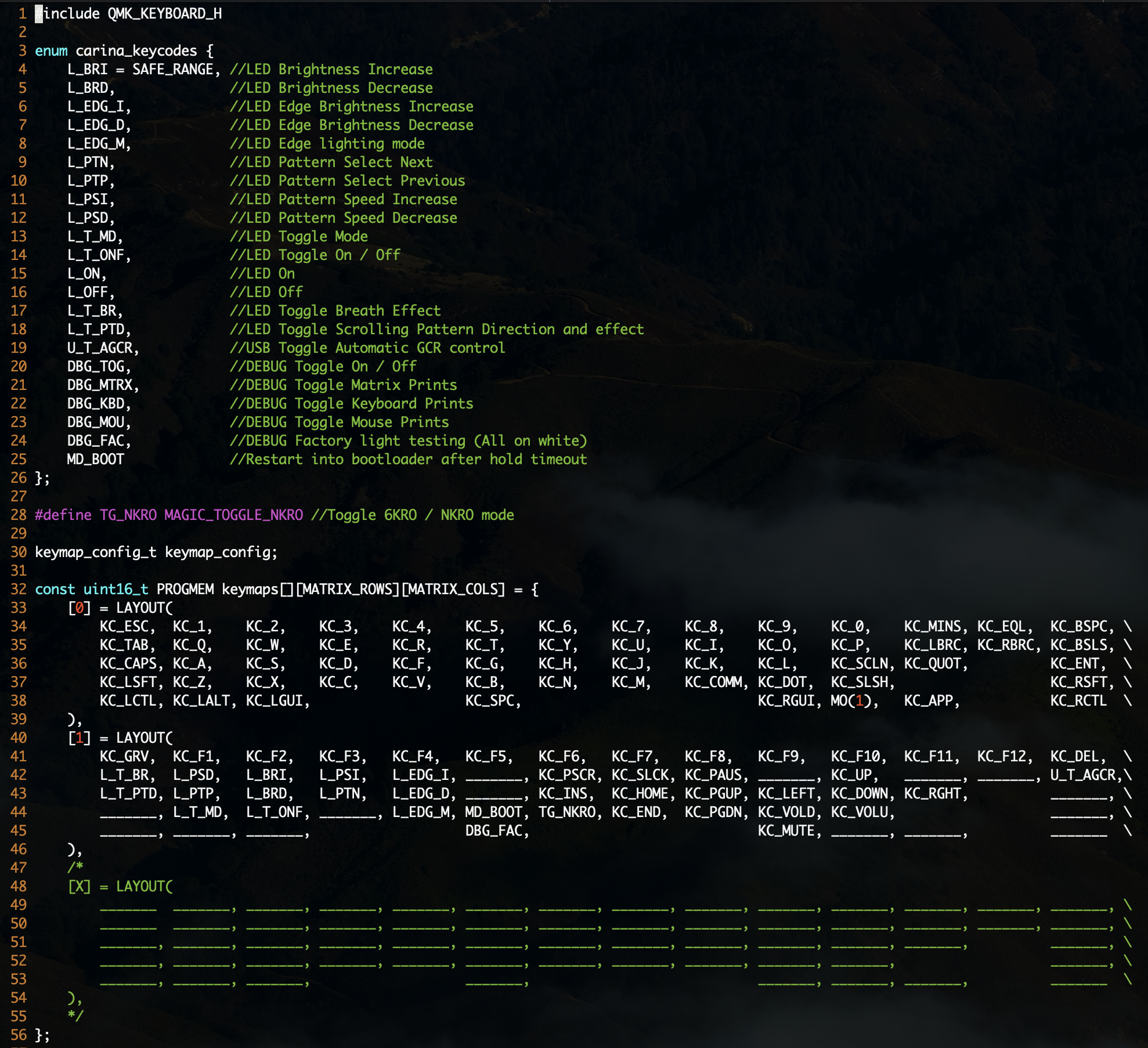The width and height of the screenshot is (1148, 1048).
Task: Click the L_PSI enum entry on line 11
Action: [88, 199]
